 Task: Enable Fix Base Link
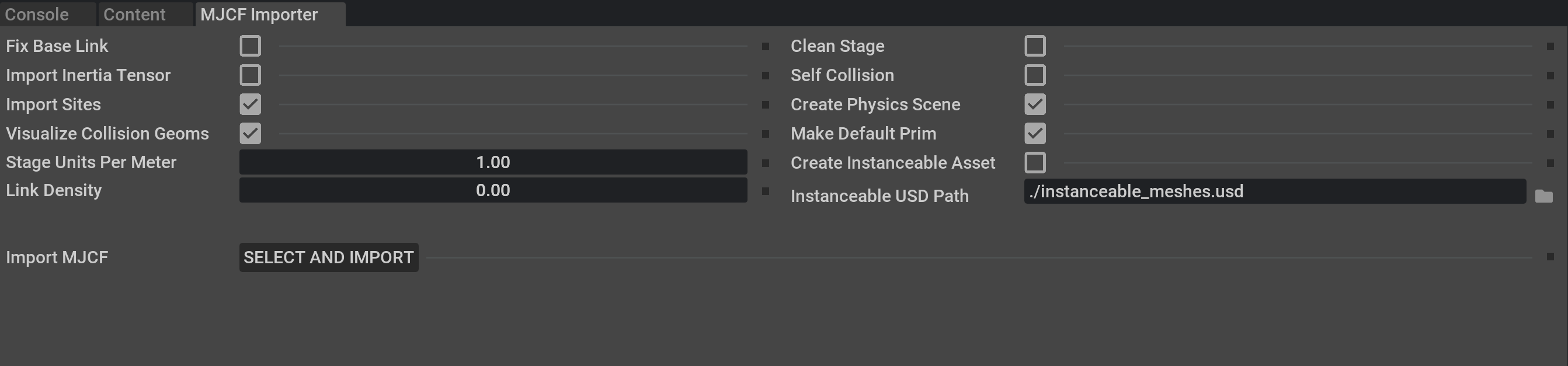point(250,46)
